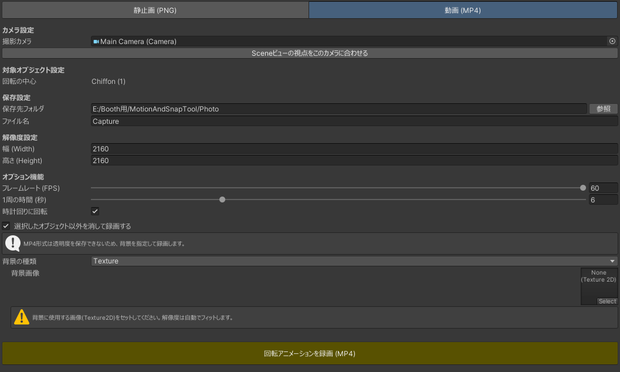620x372 pixels.
Task: Click the 回転の中心 label
Action: (19, 81)
